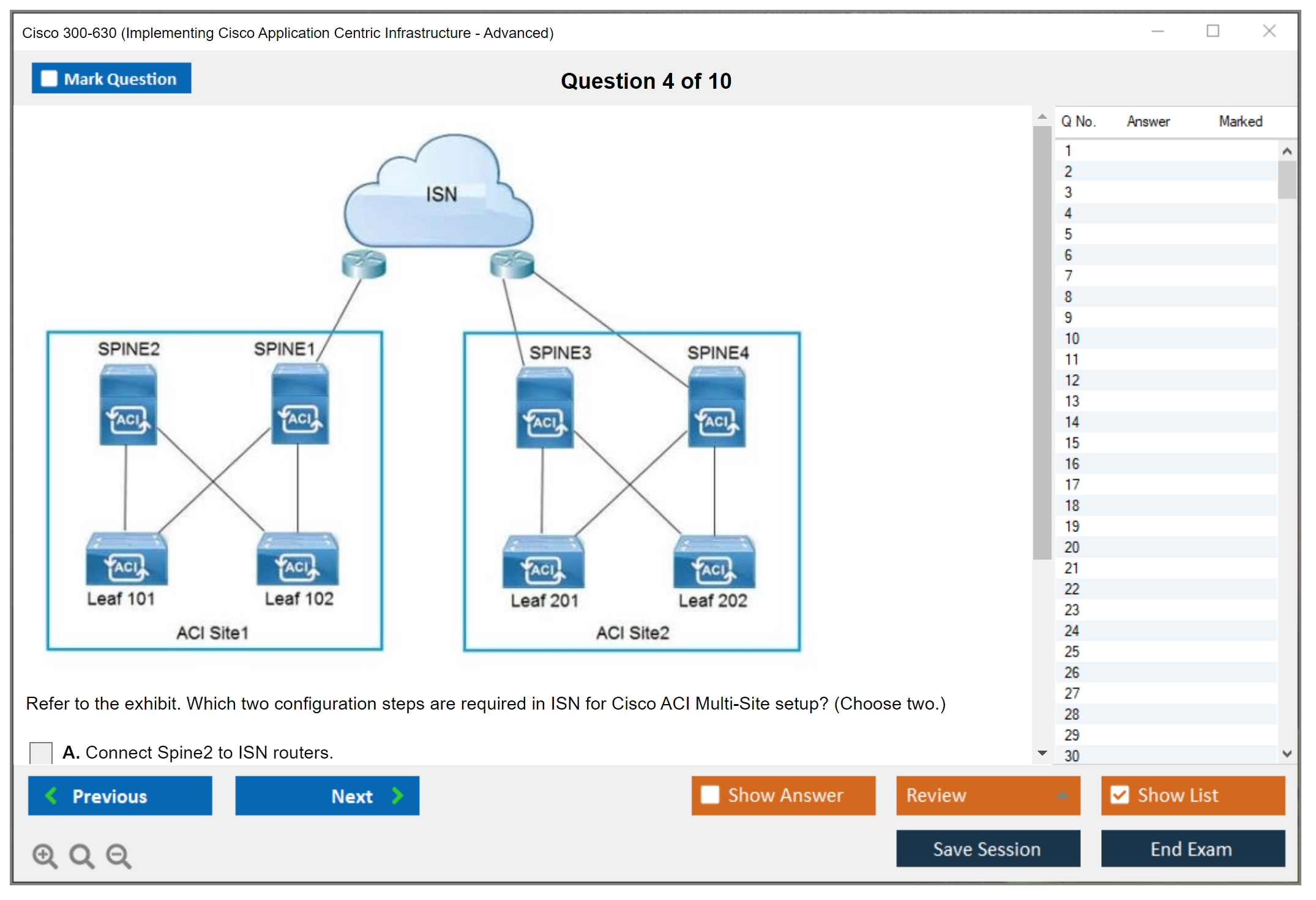Click the Leaf 202 switch icon

point(714,562)
